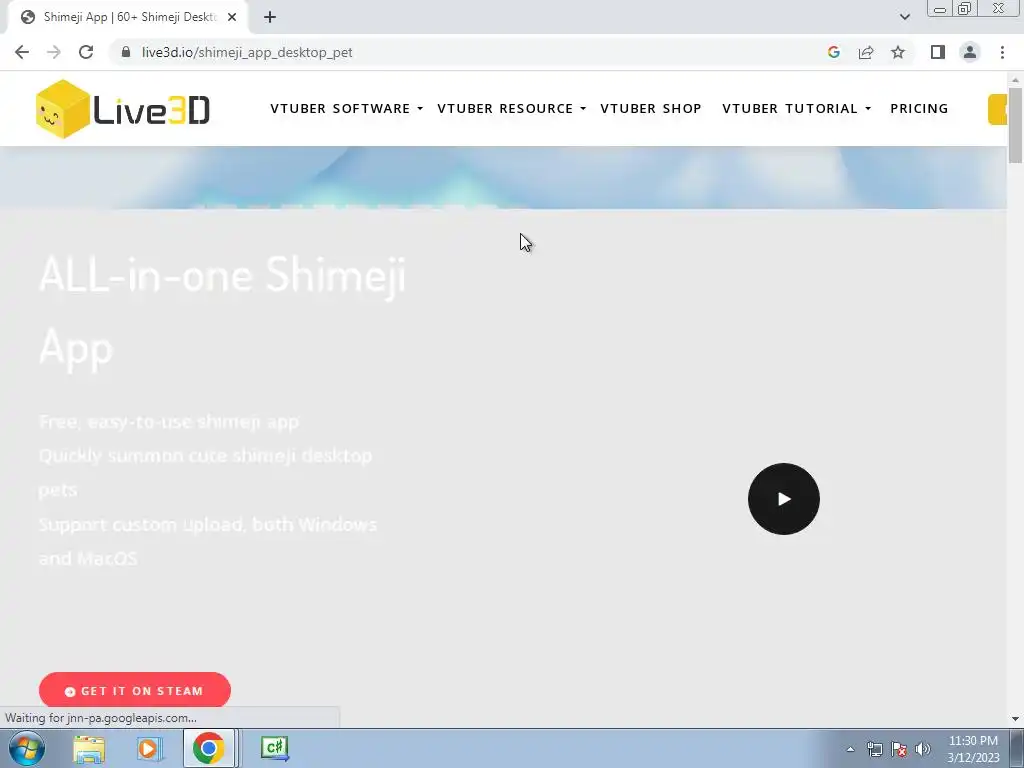The width and height of the screenshot is (1024, 768).
Task: Expand the VTUBER SOFTWARE menu
Action: click(347, 108)
